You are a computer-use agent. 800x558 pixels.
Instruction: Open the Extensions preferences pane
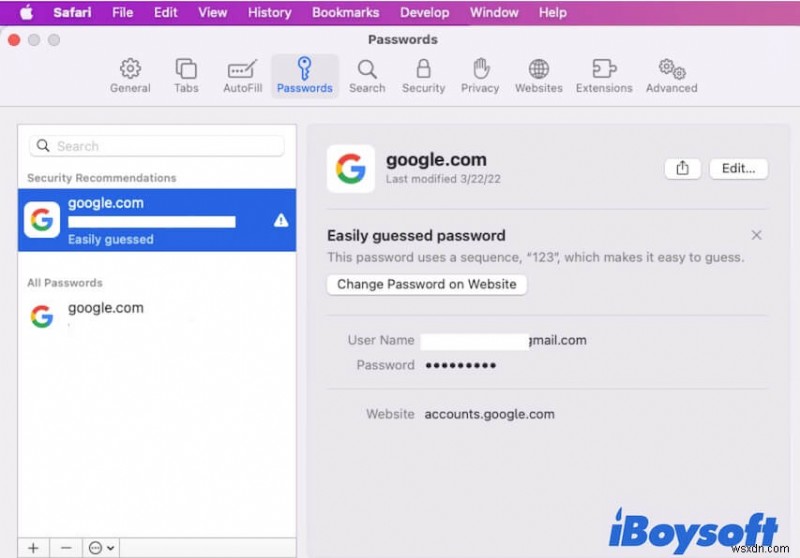(x=604, y=76)
